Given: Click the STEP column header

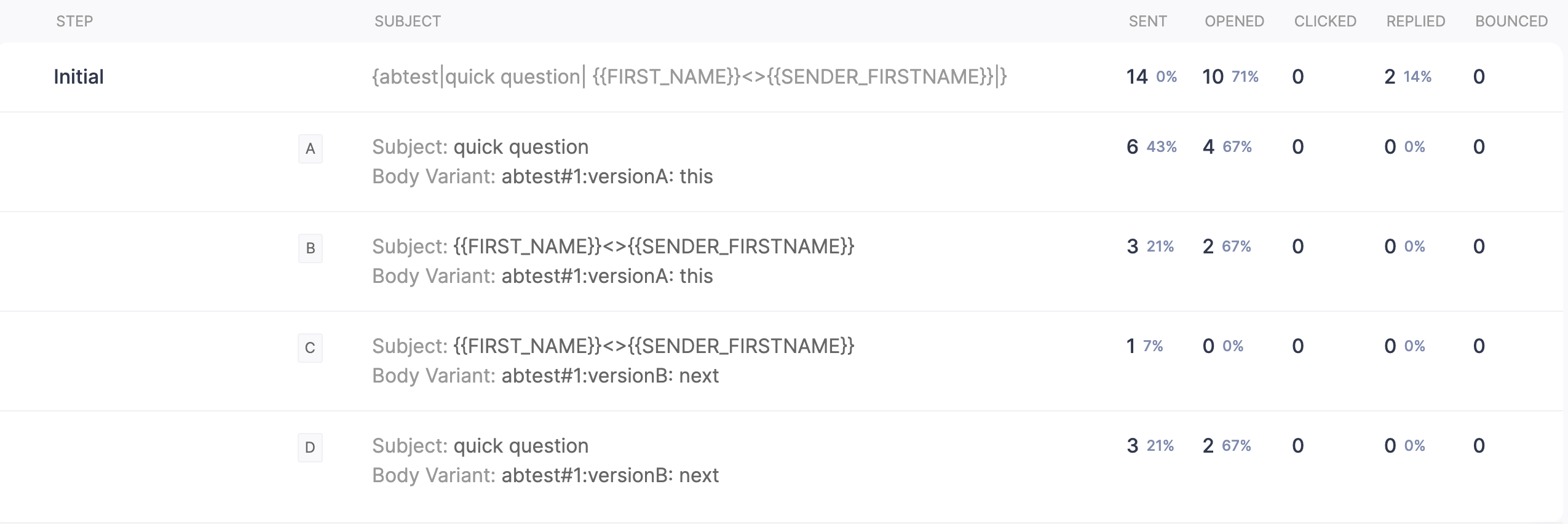Looking at the screenshot, I should 74,22.
